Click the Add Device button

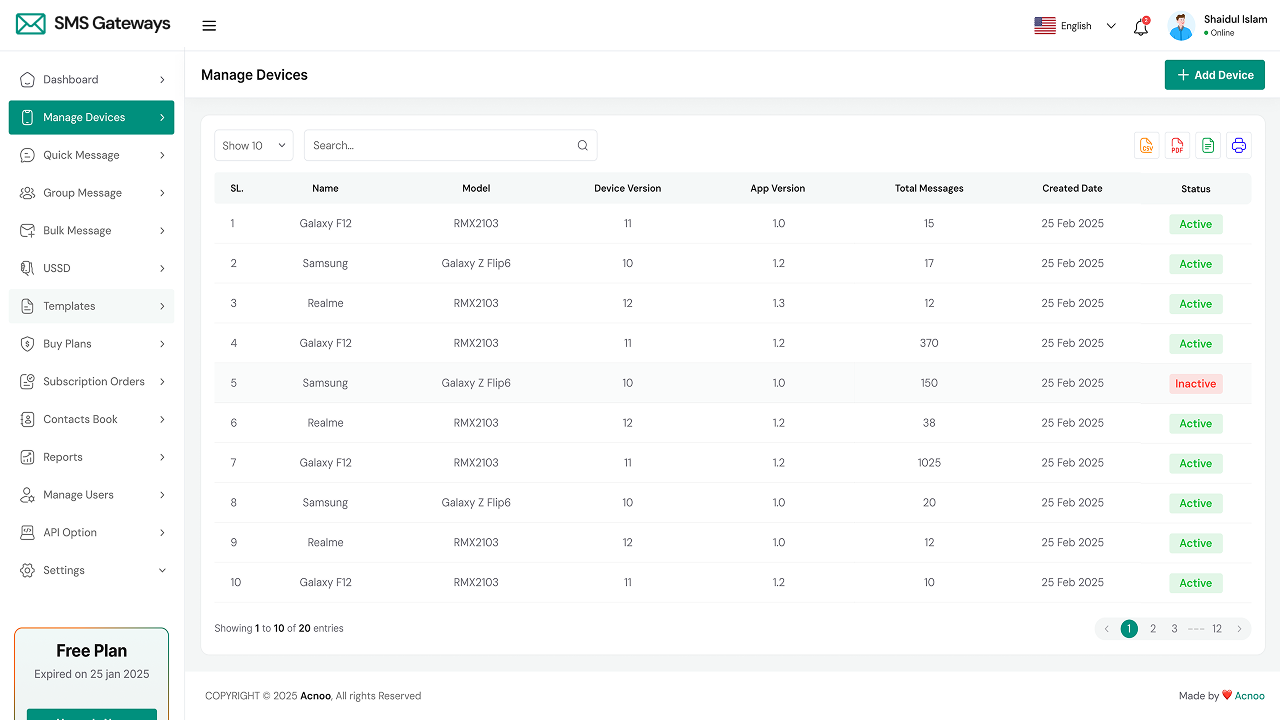[1214, 74]
